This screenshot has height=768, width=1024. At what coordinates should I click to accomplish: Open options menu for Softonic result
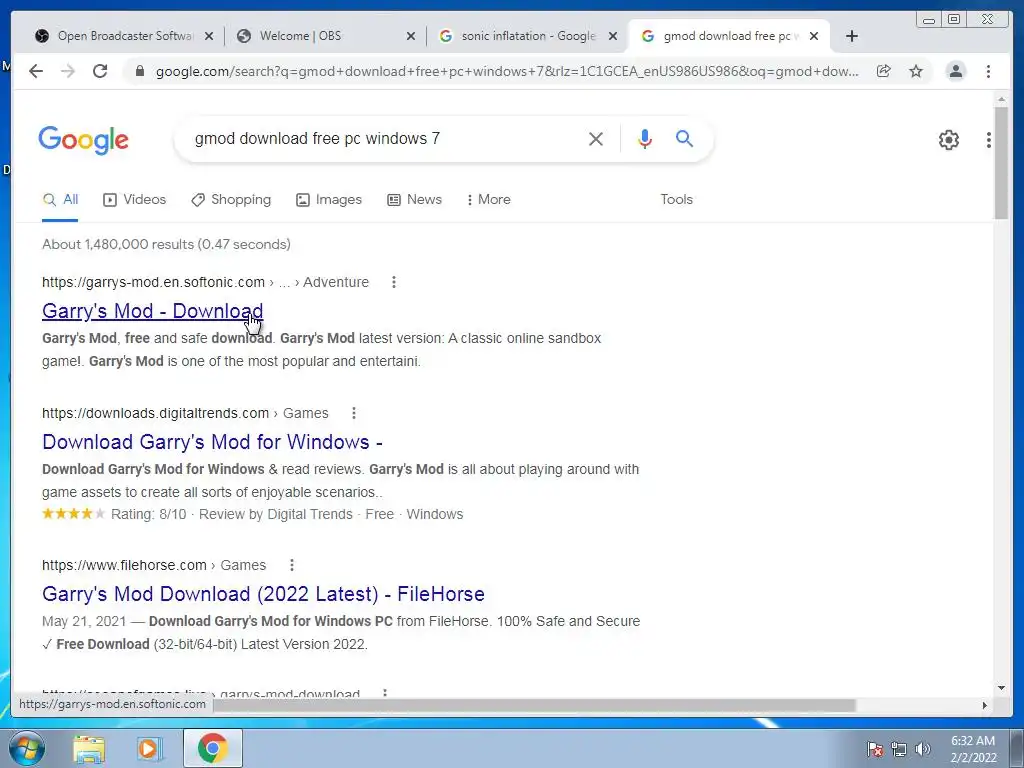click(394, 282)
